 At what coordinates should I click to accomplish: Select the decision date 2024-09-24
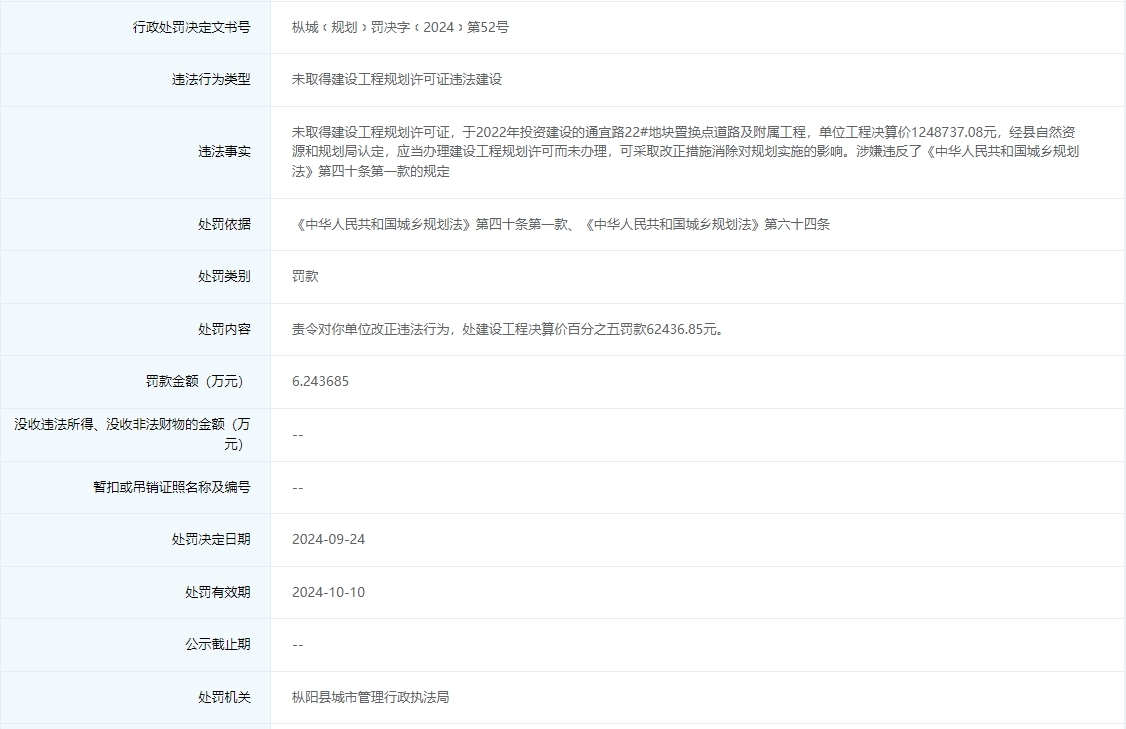tap(330, 539)
